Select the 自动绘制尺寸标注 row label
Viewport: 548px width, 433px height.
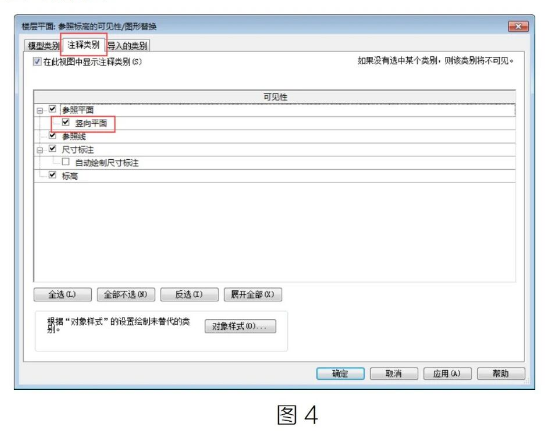click(107, 163)
